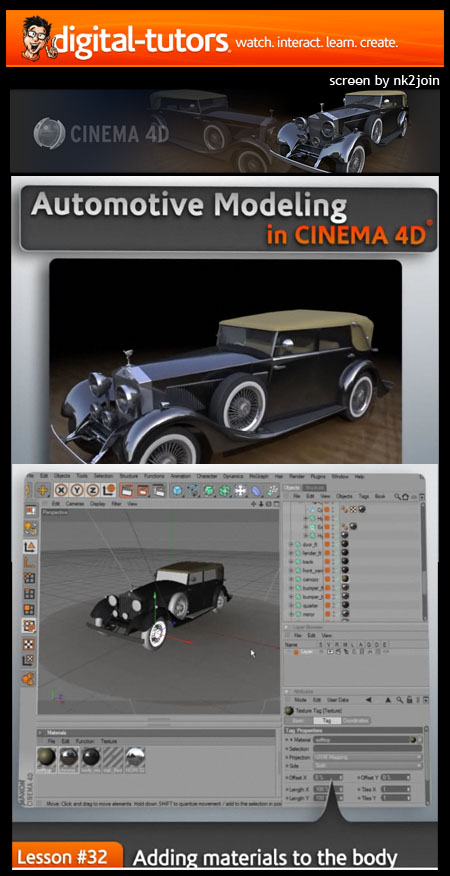
Task: Open the Functions menu
Action: coord(154,476)
